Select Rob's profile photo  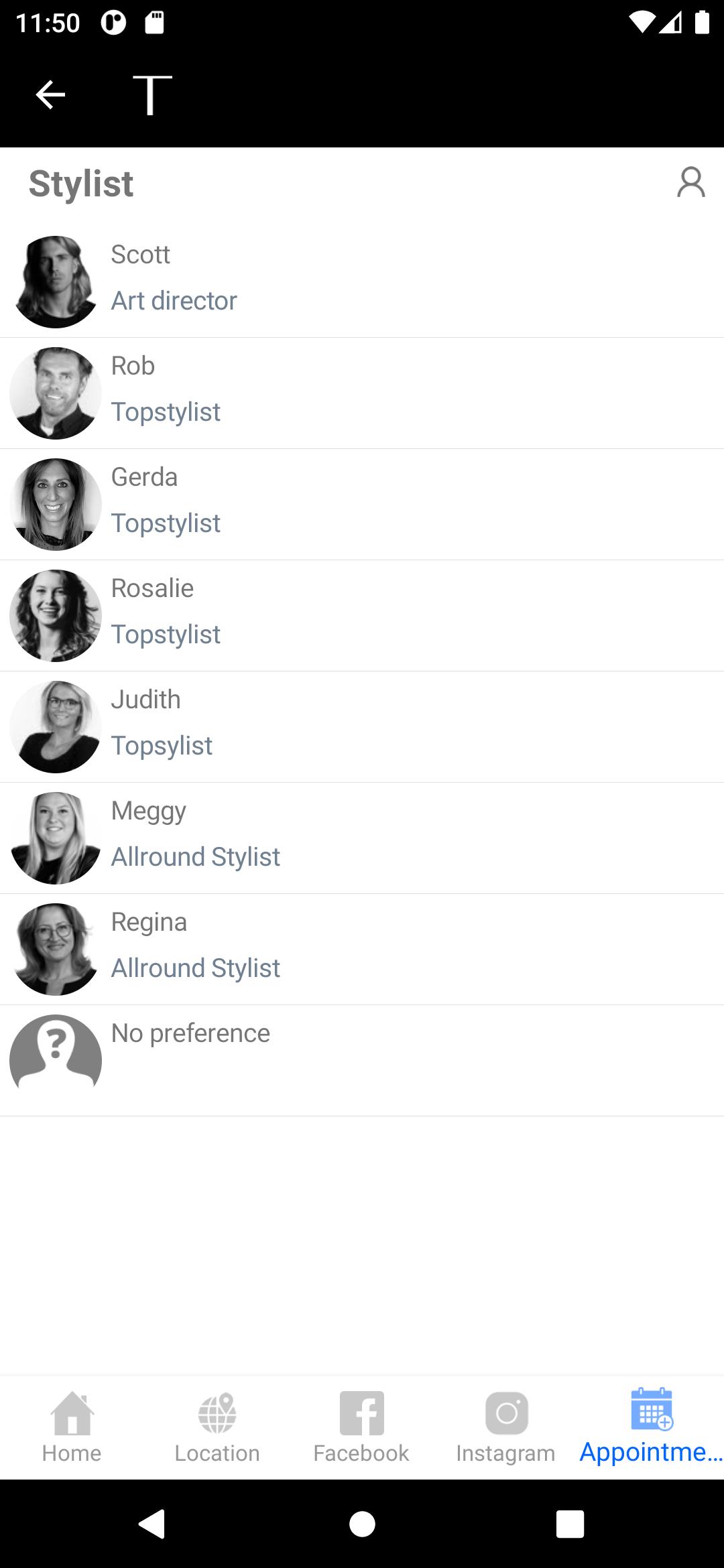[x=56, y=393]
